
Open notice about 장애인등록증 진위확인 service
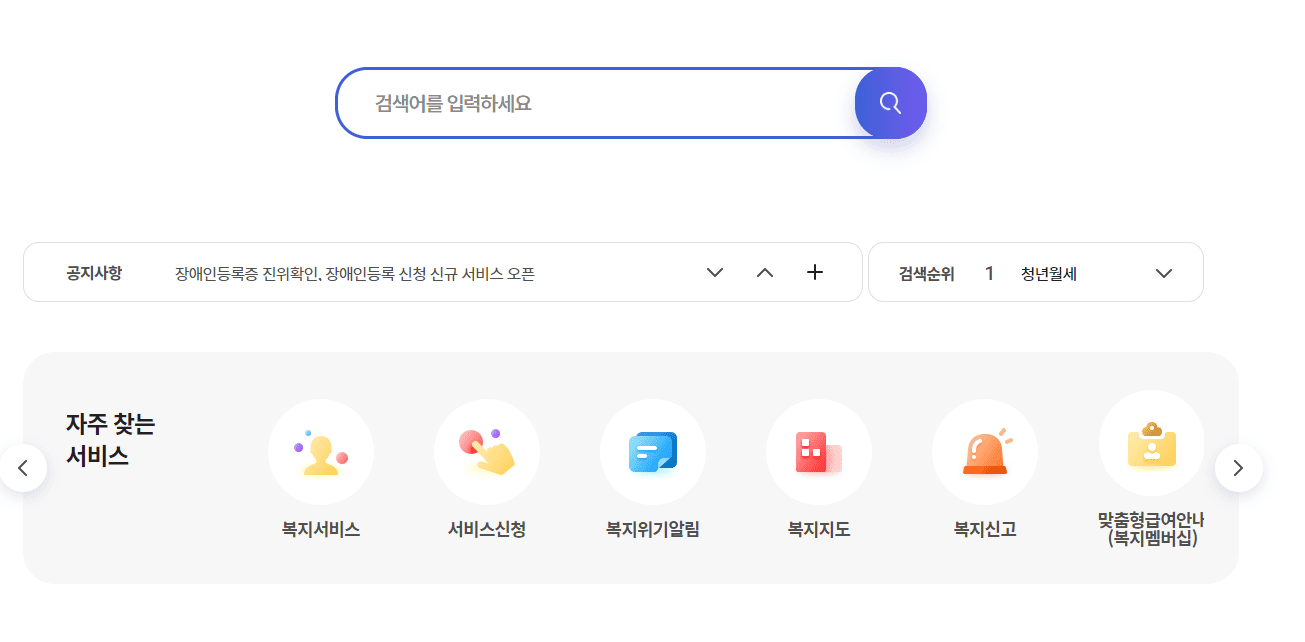[x=355, y=274]
